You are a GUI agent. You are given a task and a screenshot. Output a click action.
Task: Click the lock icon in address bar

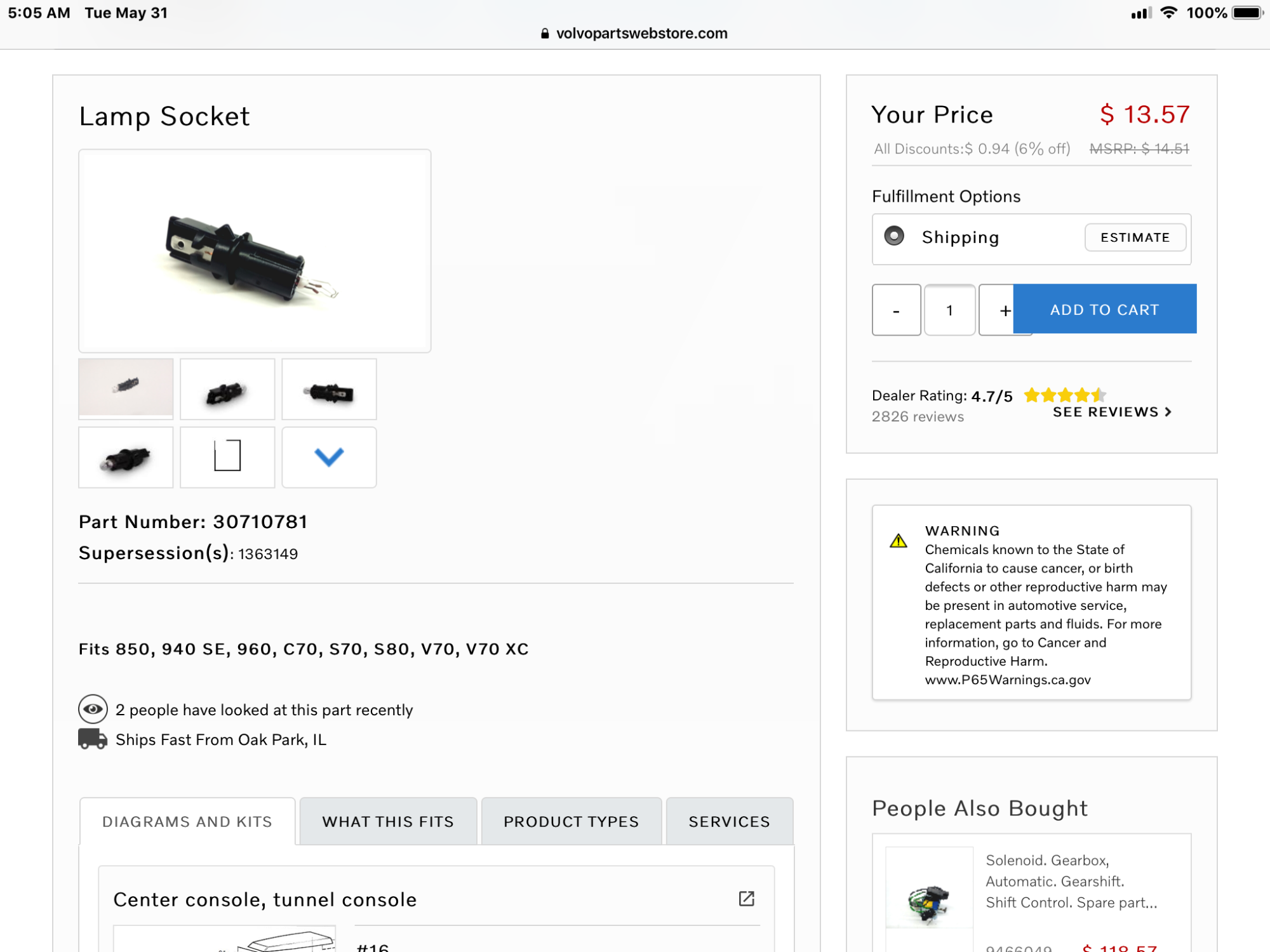coord(545,34)
